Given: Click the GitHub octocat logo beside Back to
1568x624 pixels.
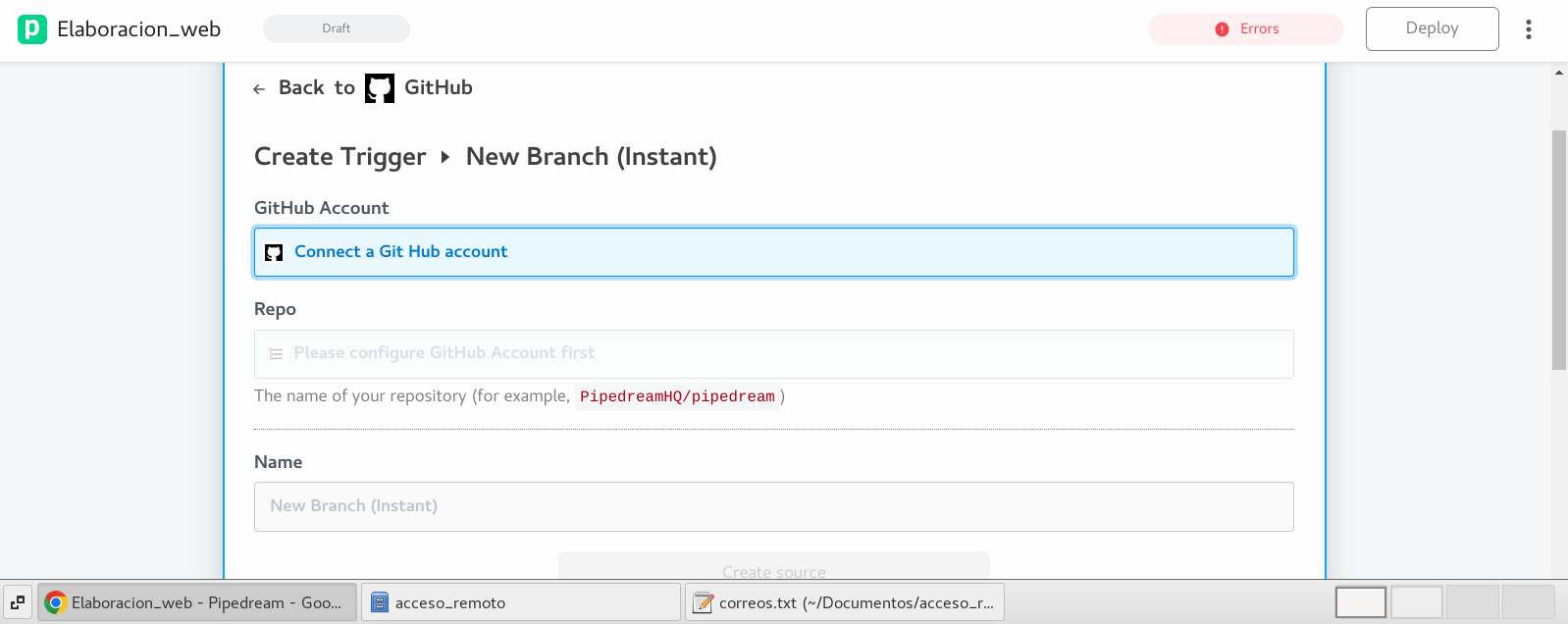Looking at the screenshot, I should click(380, 88).
